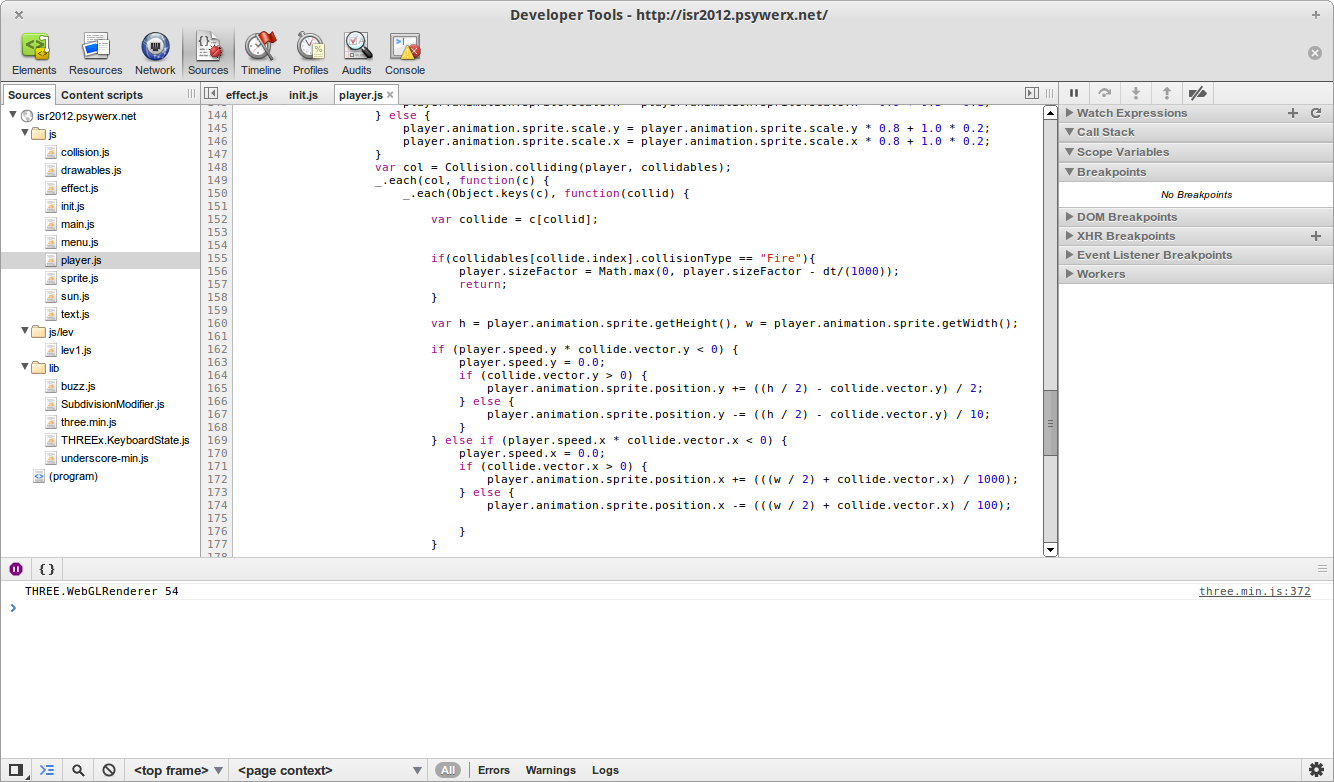Search in the developer tools
This screenshot has height=782, width=1334.
(x=78, y=770)
